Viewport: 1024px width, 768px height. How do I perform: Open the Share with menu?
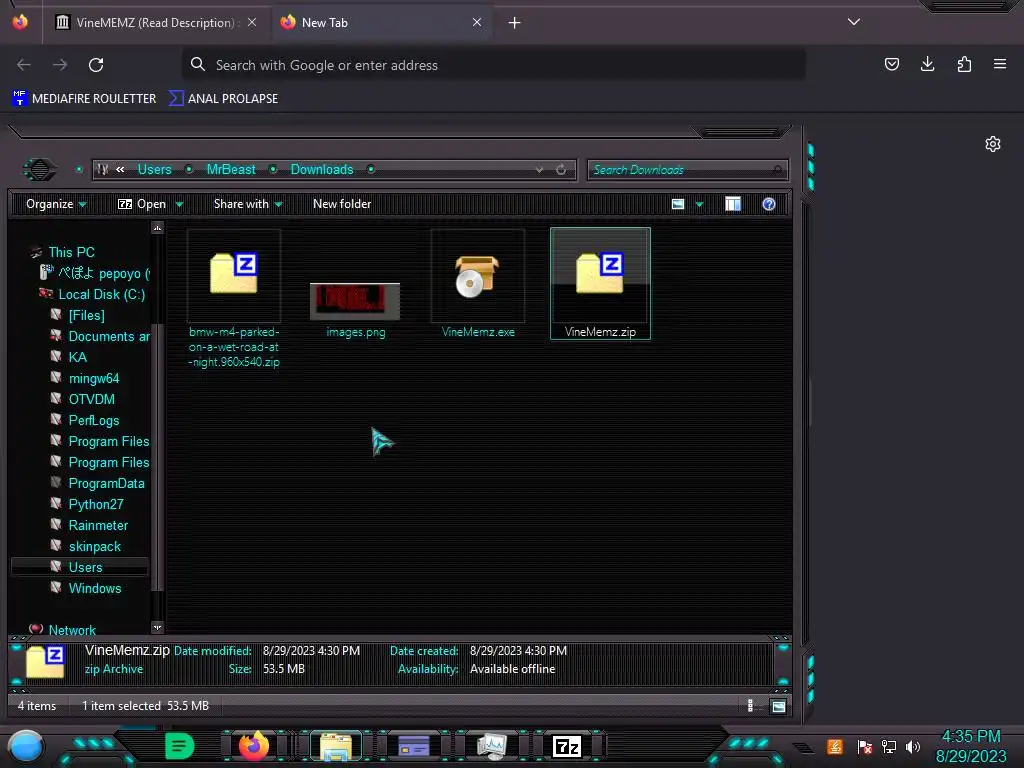248,204
